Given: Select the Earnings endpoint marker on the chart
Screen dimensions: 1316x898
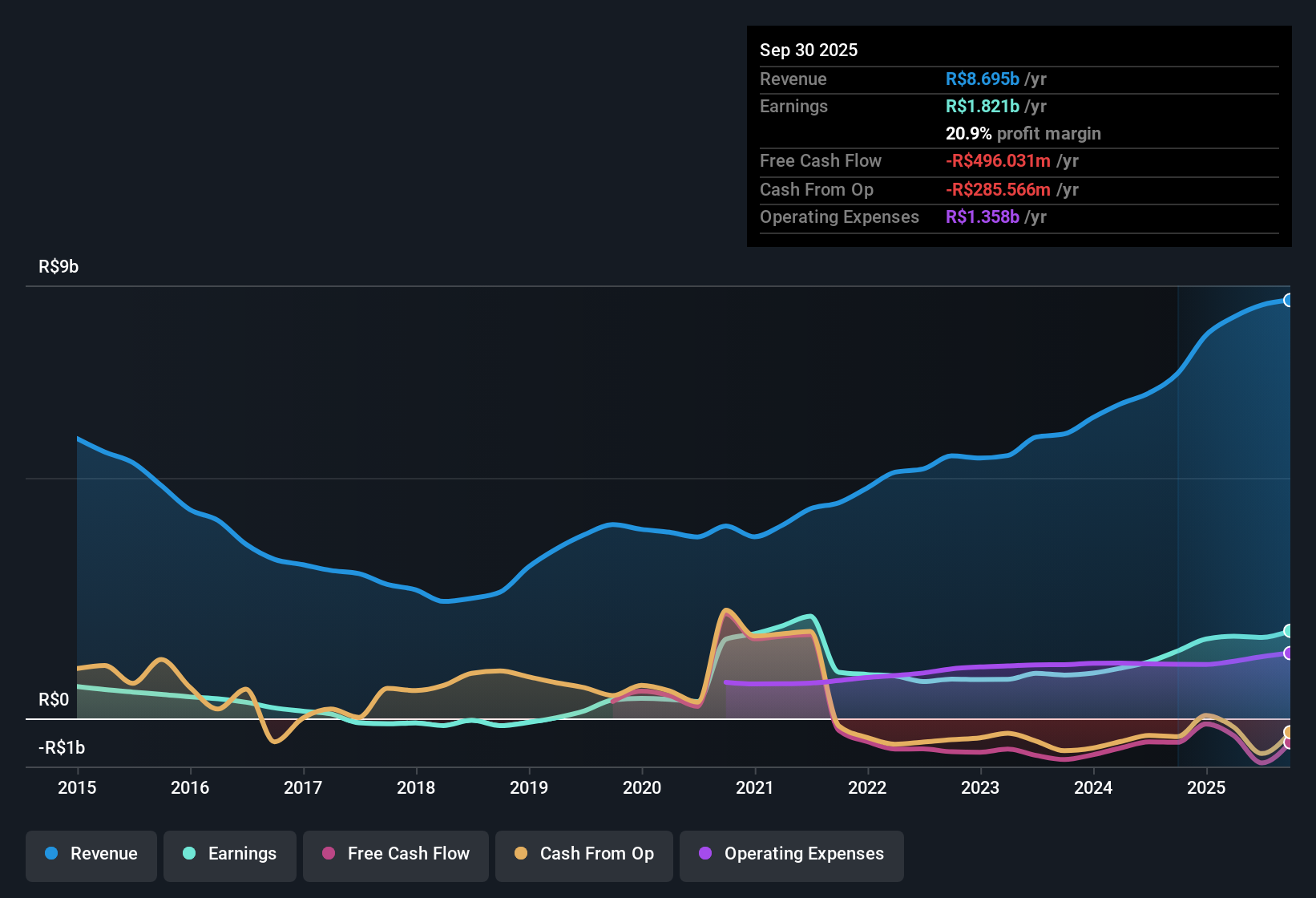Looking at the screenshot, I should (x=1290, y=632).
